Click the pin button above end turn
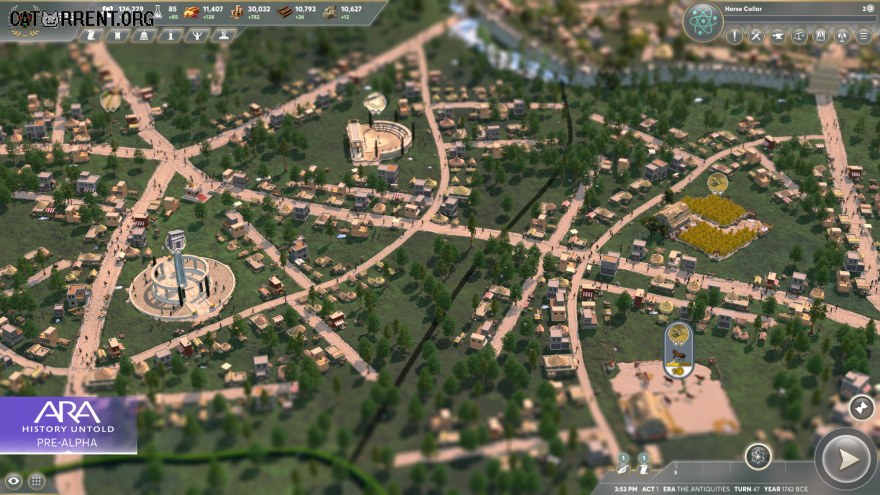The width and height of the screenshot is (880, 495). tap(861, 407)
